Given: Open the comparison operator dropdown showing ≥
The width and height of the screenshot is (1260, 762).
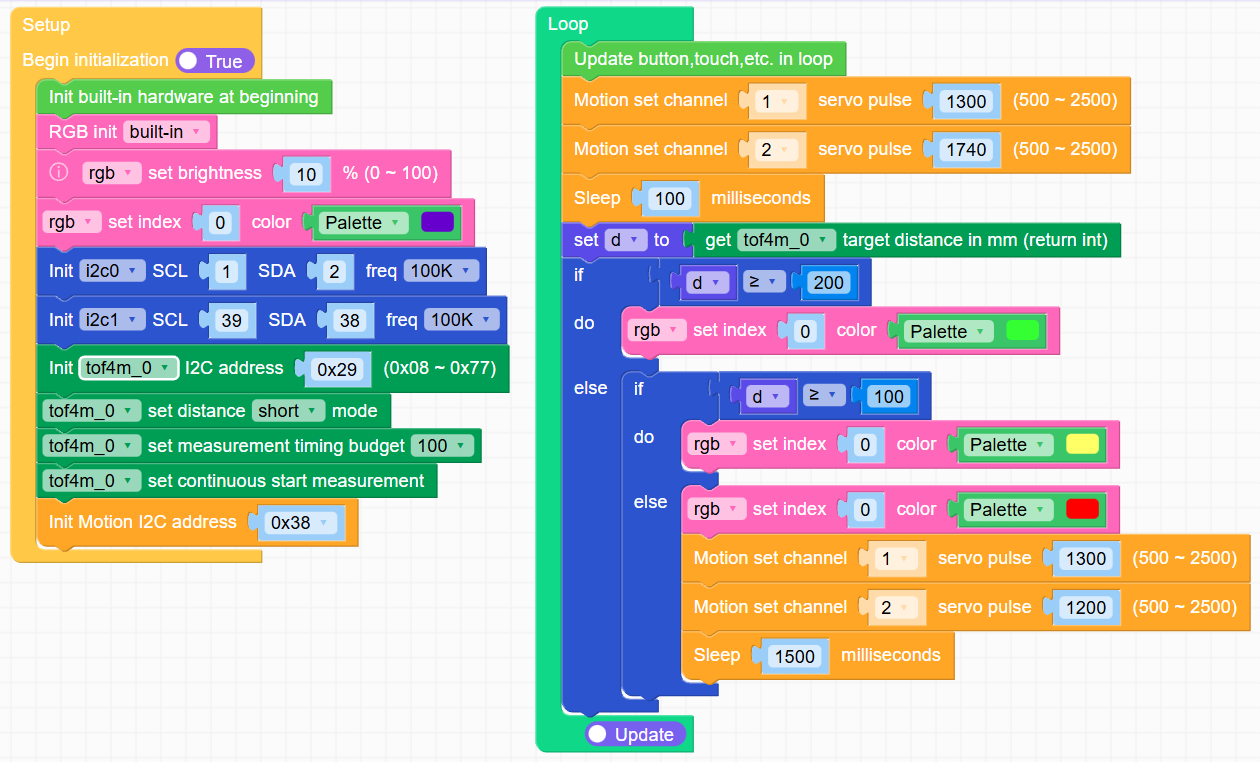Looking at the screenshot, I should pos(764,283).
